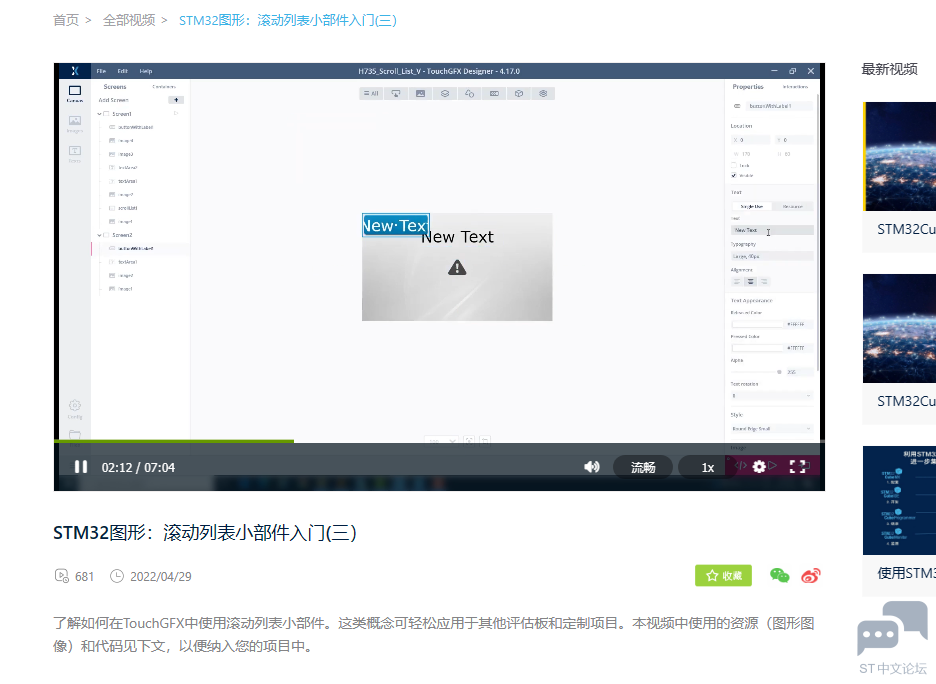
Task: Open the 1x playback speed selector
Action: click(707, 467)
